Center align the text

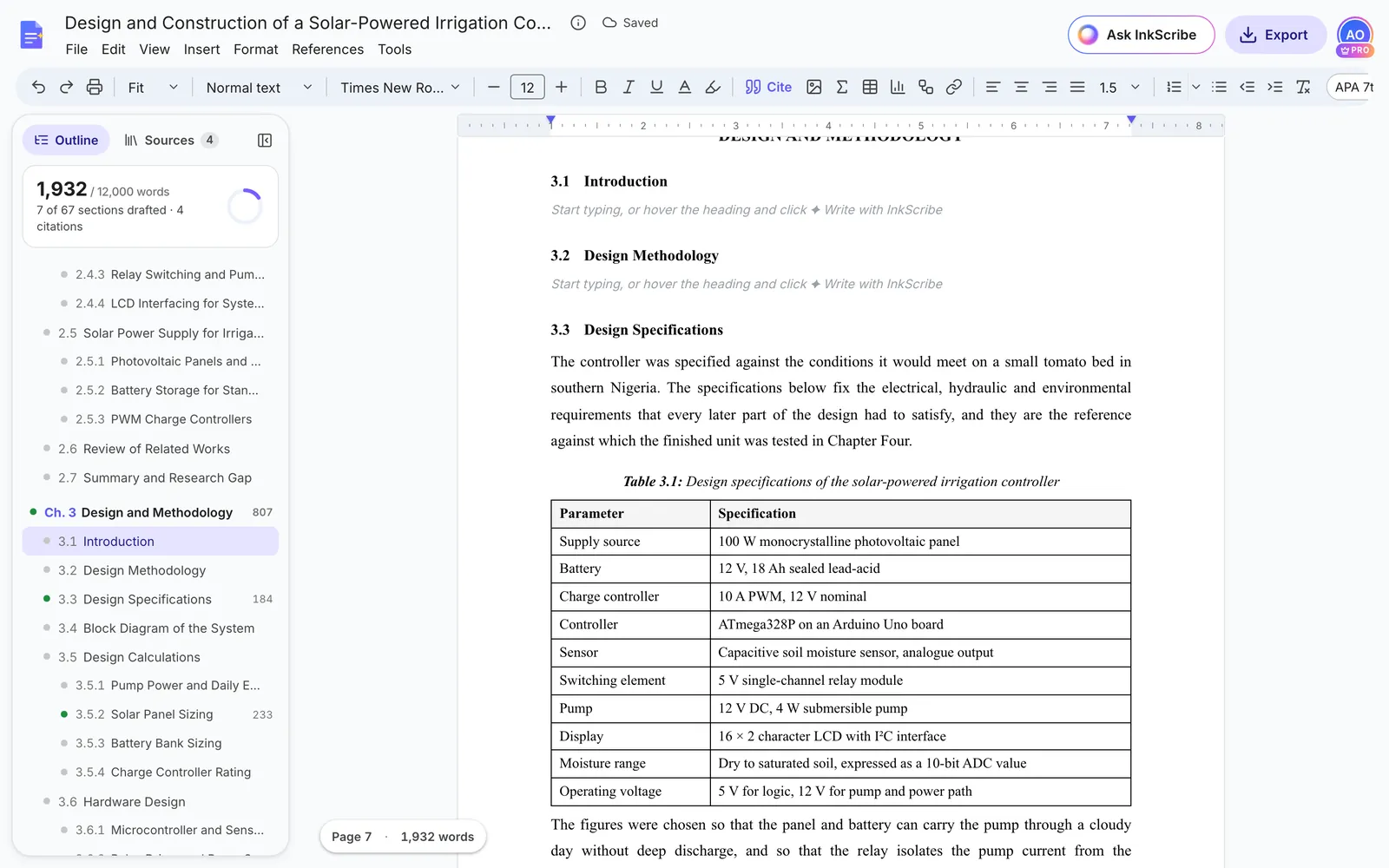pyautogui.click(x=1021, y=87)
